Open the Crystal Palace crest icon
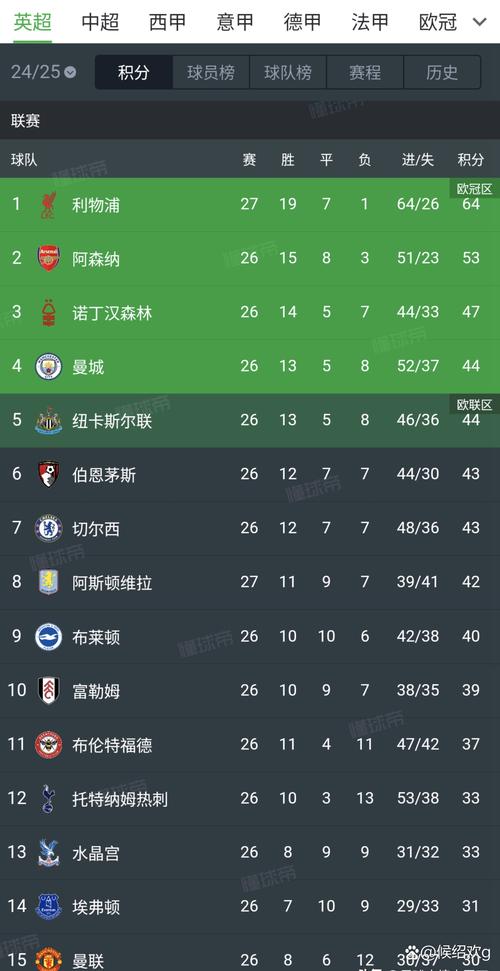The height and width of the screenshot is (971, 500). coord(48,852)
